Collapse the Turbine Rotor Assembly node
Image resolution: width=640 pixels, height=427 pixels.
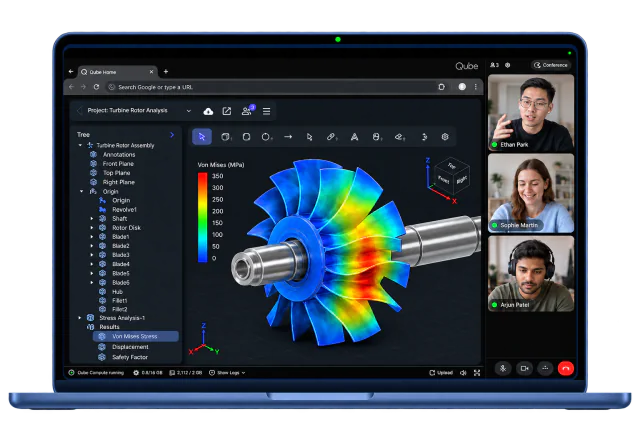pos(80,145)
